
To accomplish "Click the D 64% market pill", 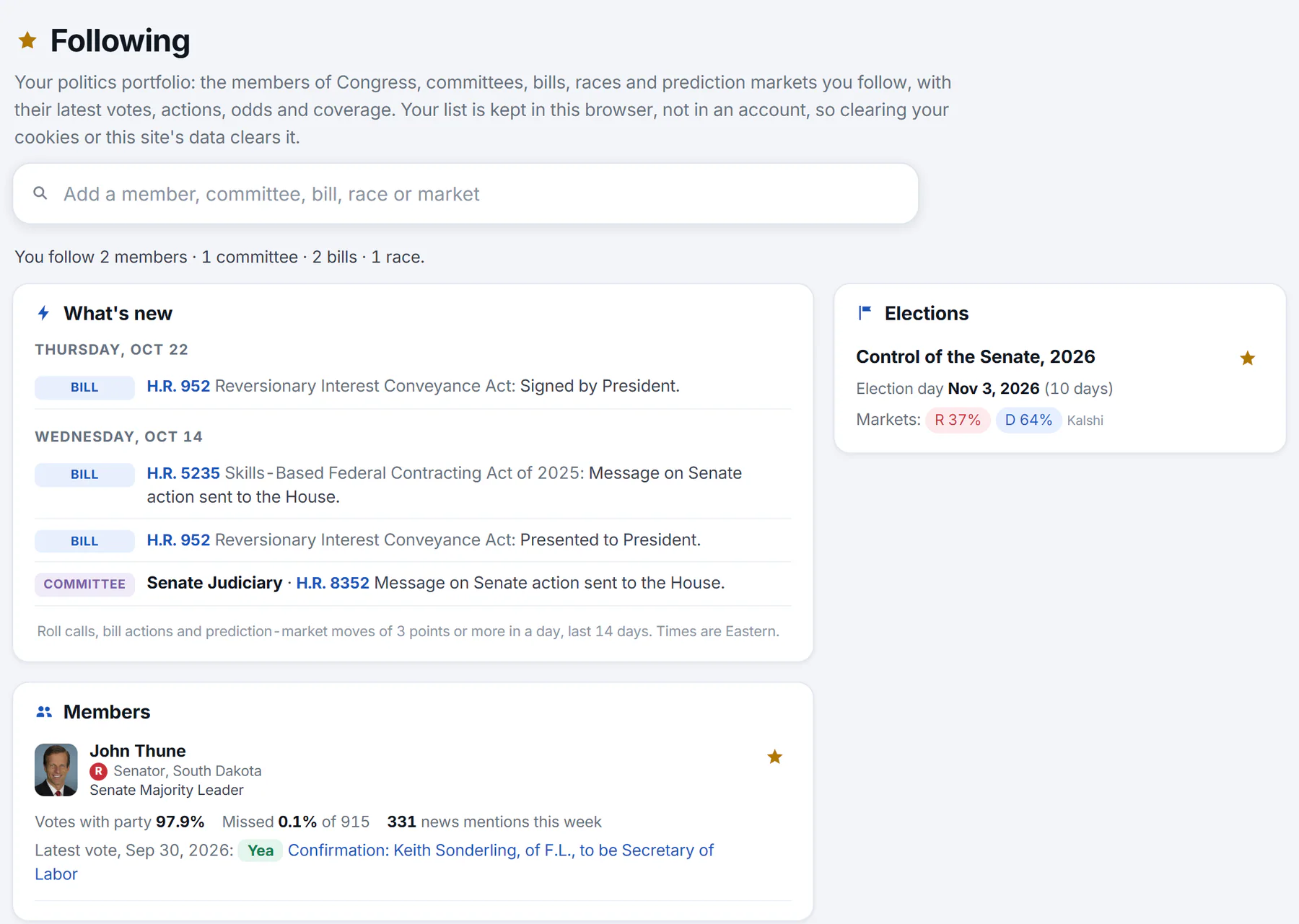I will pos(1028,420).
